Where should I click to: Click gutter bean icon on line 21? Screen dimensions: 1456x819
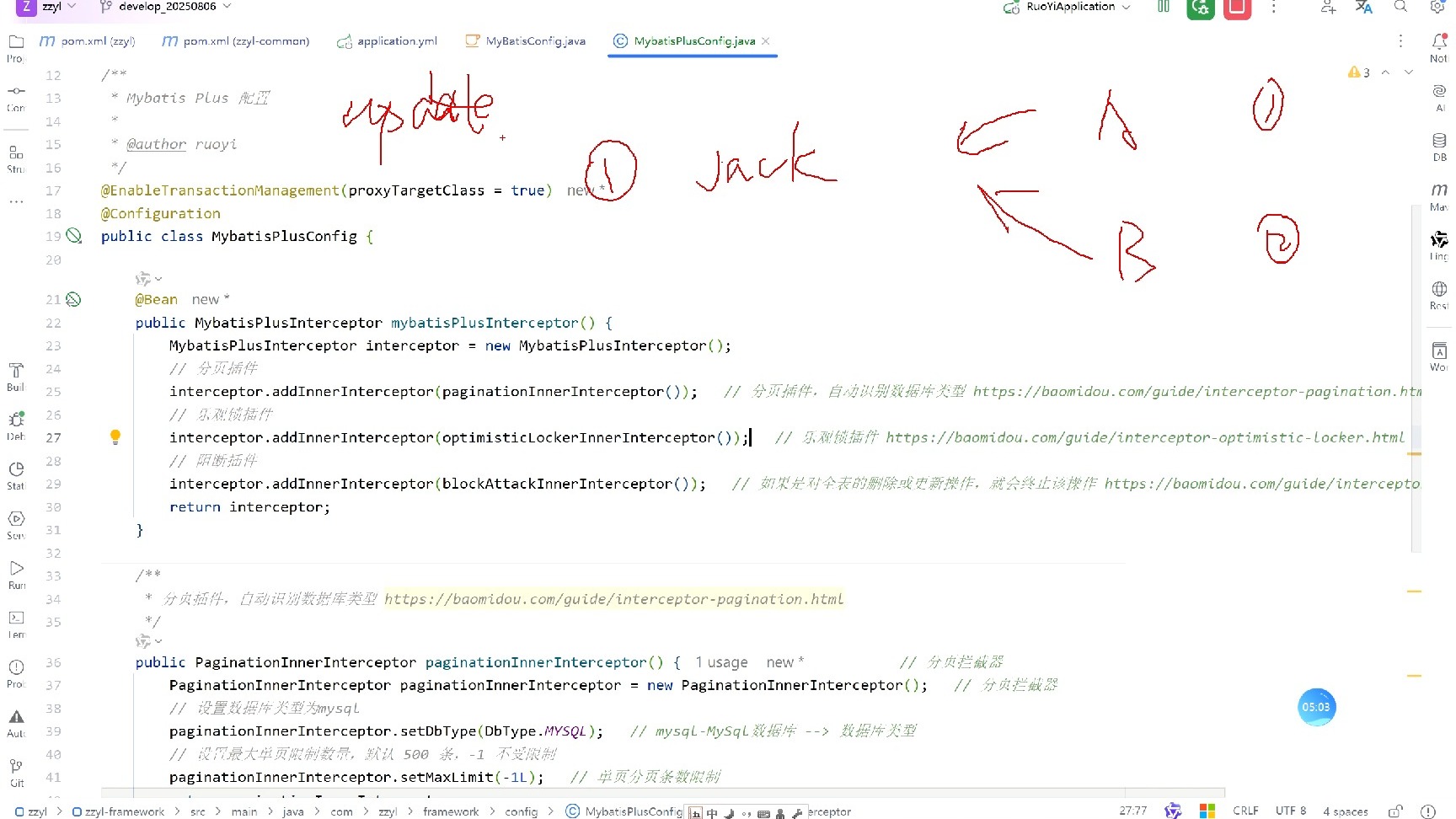click(74, 299)
